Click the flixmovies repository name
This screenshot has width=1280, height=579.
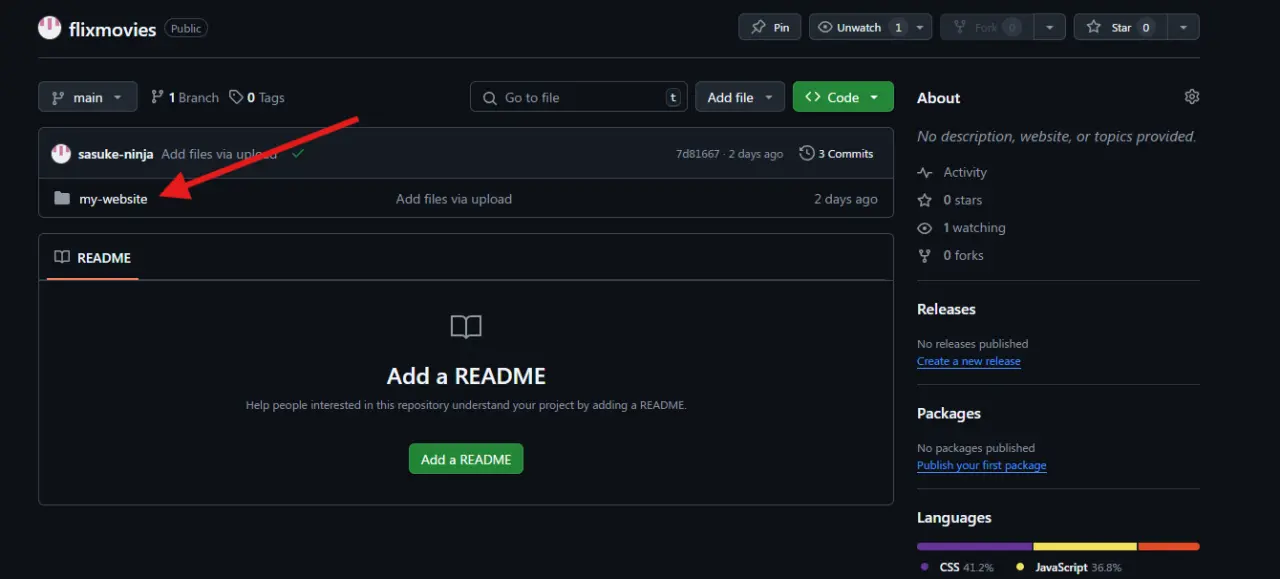click(x=112, y=29)
